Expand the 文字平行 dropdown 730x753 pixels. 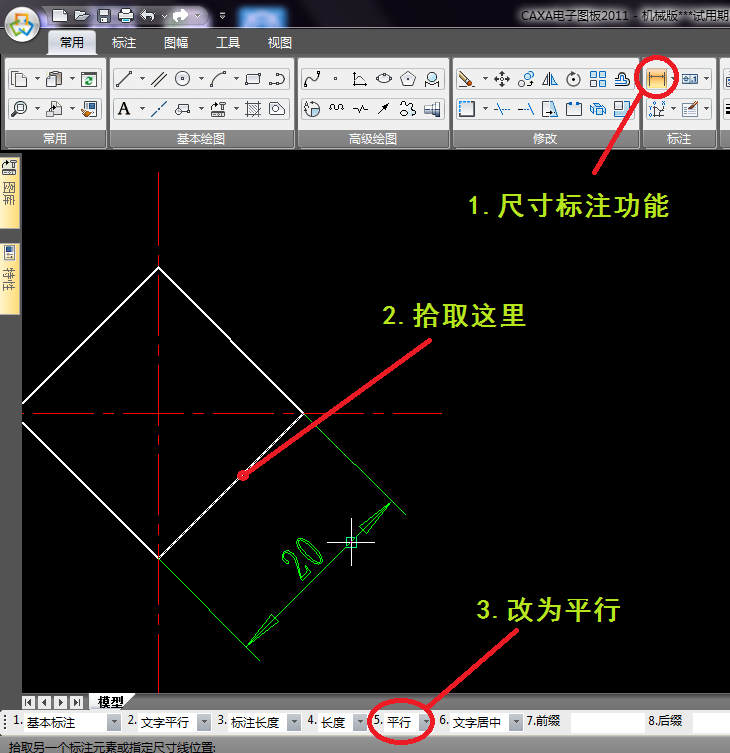coord(205,722)
